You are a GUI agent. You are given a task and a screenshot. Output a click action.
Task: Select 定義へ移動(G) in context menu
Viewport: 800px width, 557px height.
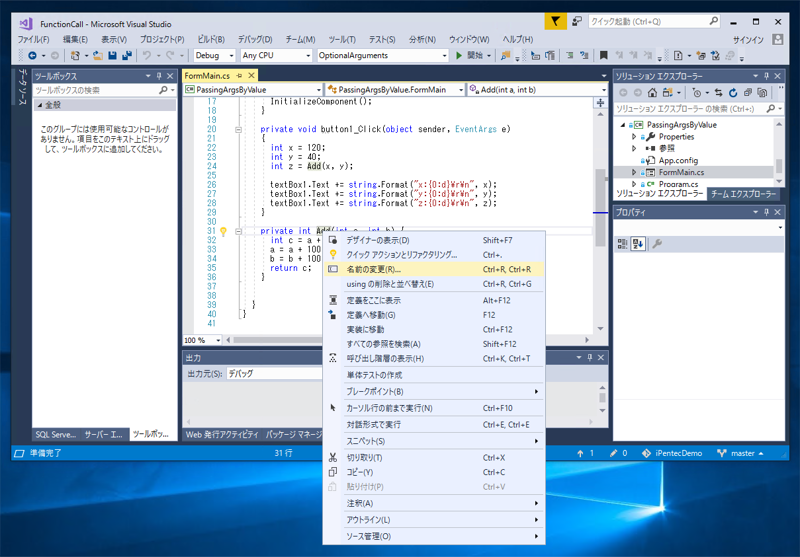(434, 315)
